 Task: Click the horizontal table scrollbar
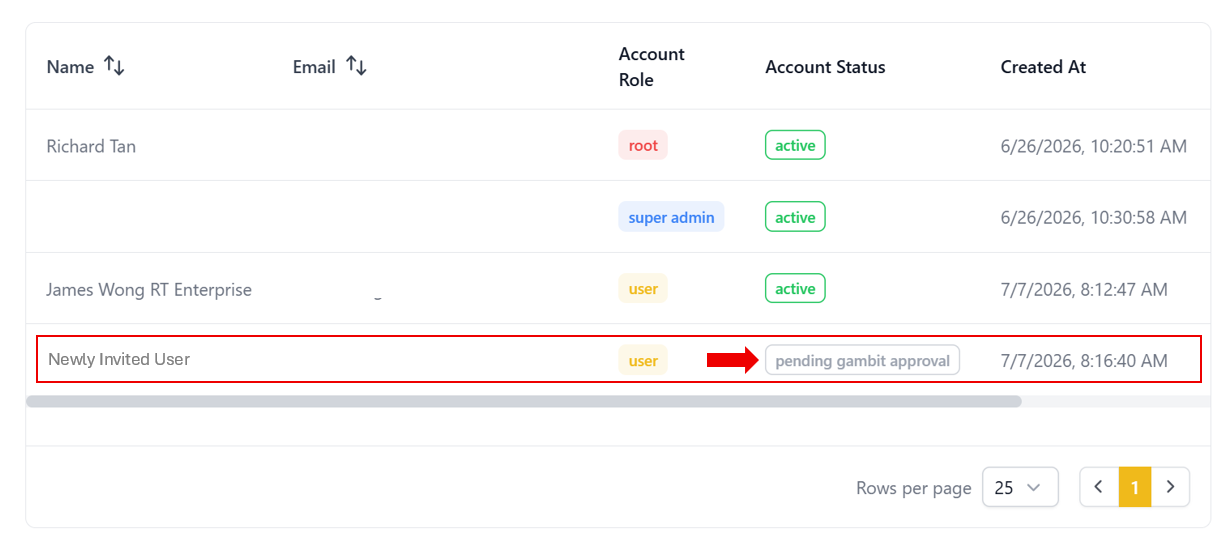(524, 401)
